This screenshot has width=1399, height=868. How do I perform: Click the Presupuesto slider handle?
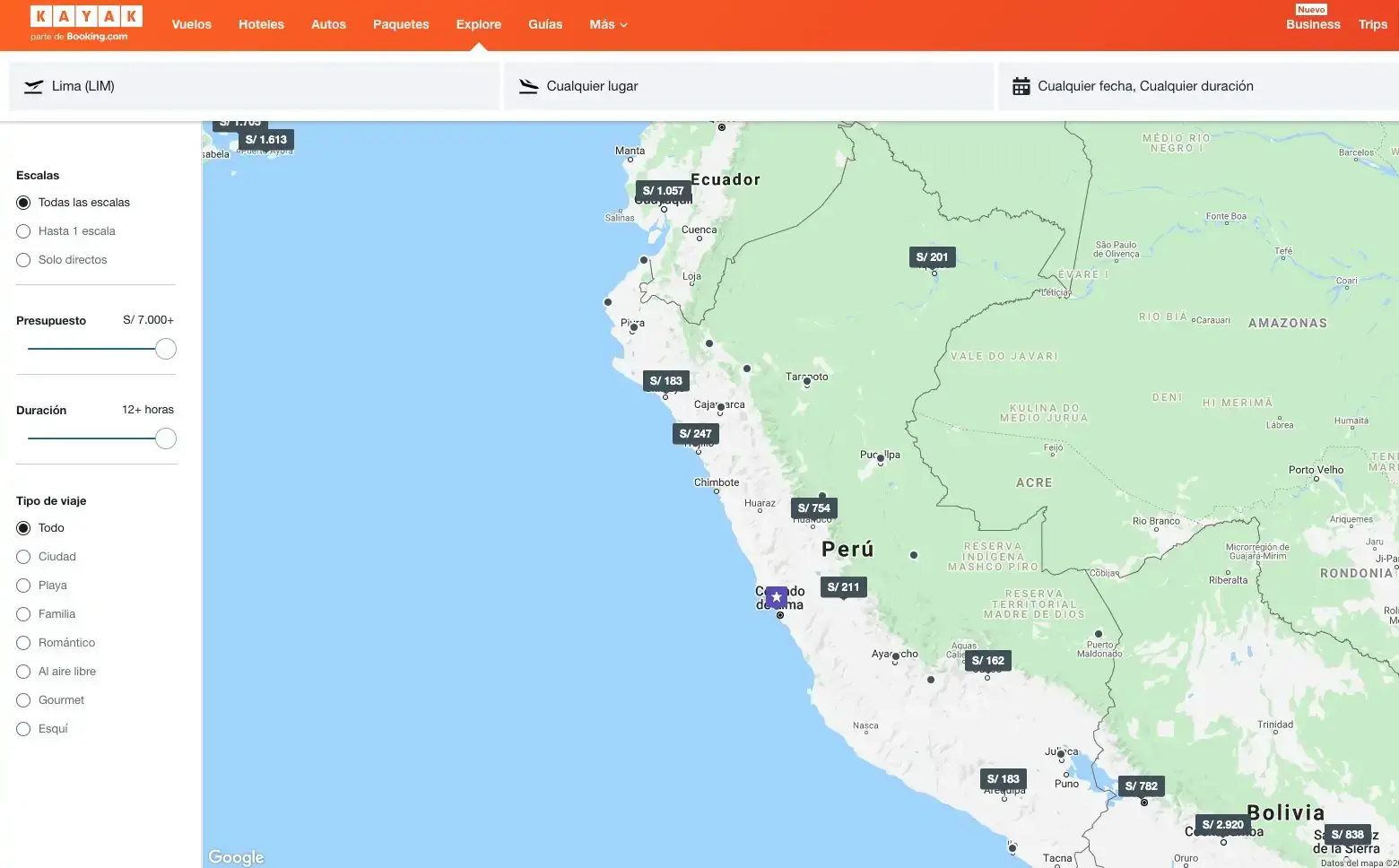tap(165, 349)
